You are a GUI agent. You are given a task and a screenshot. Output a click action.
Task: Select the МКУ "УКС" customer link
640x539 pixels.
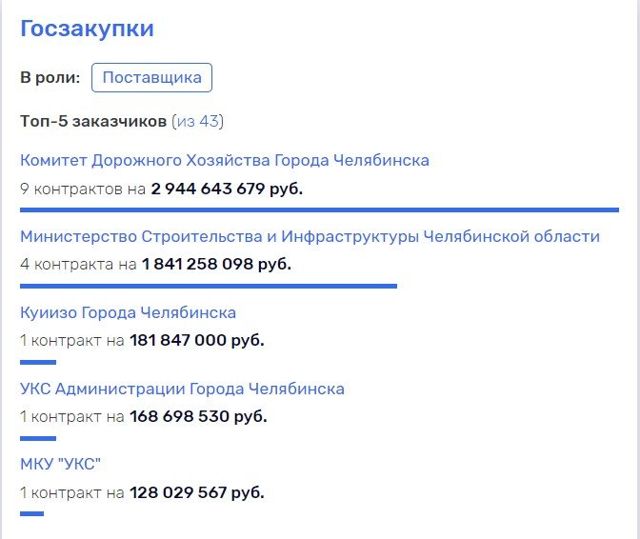tap(61, 464)
